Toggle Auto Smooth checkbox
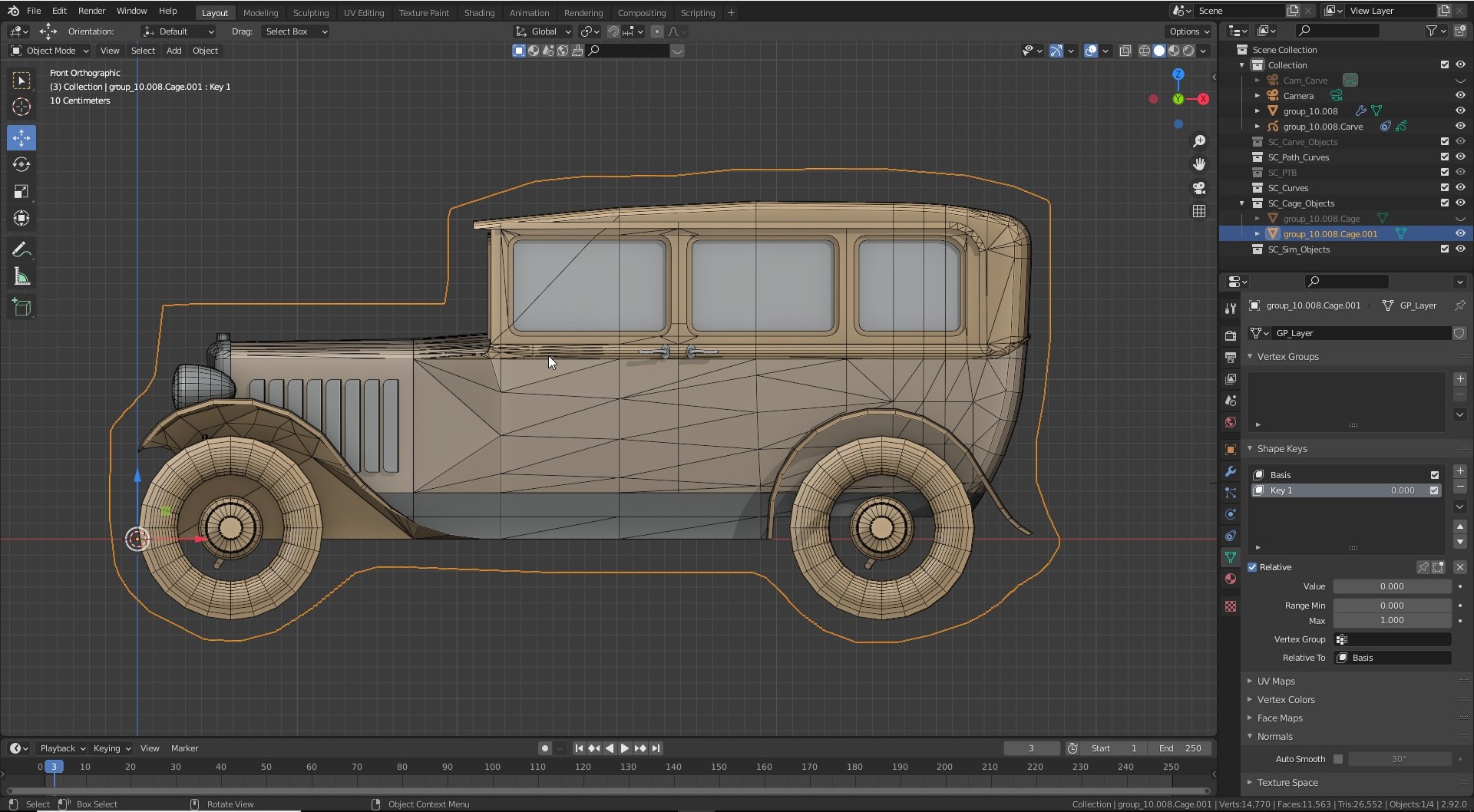Screen dimensions: 1474x812 point(1338,759)
